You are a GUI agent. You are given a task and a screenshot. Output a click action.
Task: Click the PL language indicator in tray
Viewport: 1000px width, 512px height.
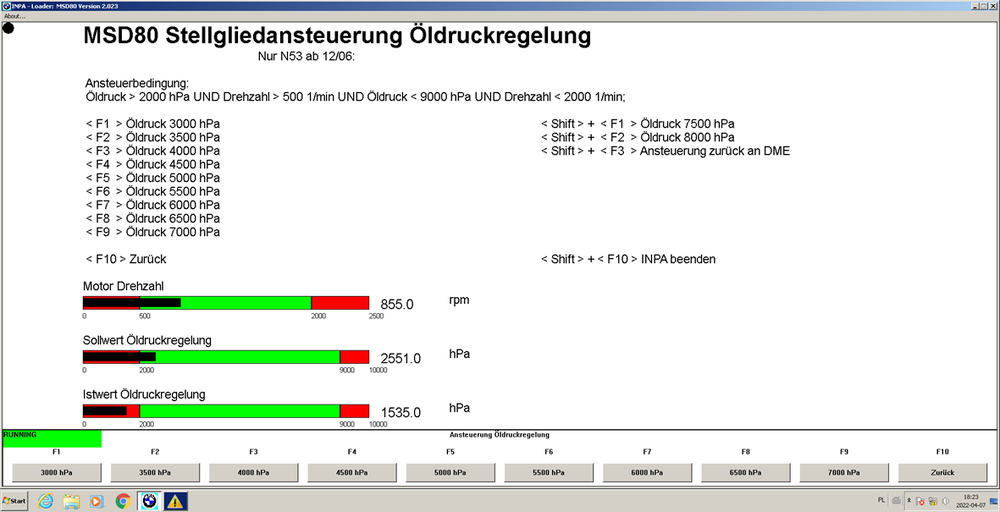tap(881, 501)
